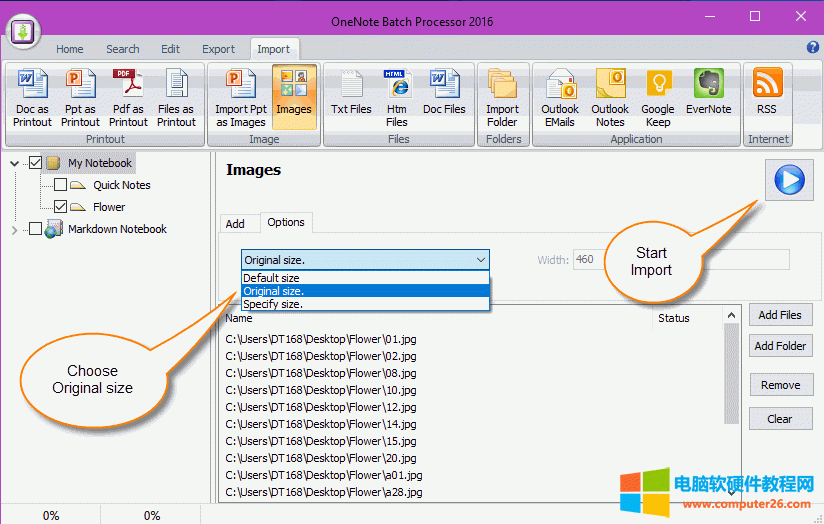Toggle the Markdown Notebook checkbox
824x524 pixels.
point(36,229)
